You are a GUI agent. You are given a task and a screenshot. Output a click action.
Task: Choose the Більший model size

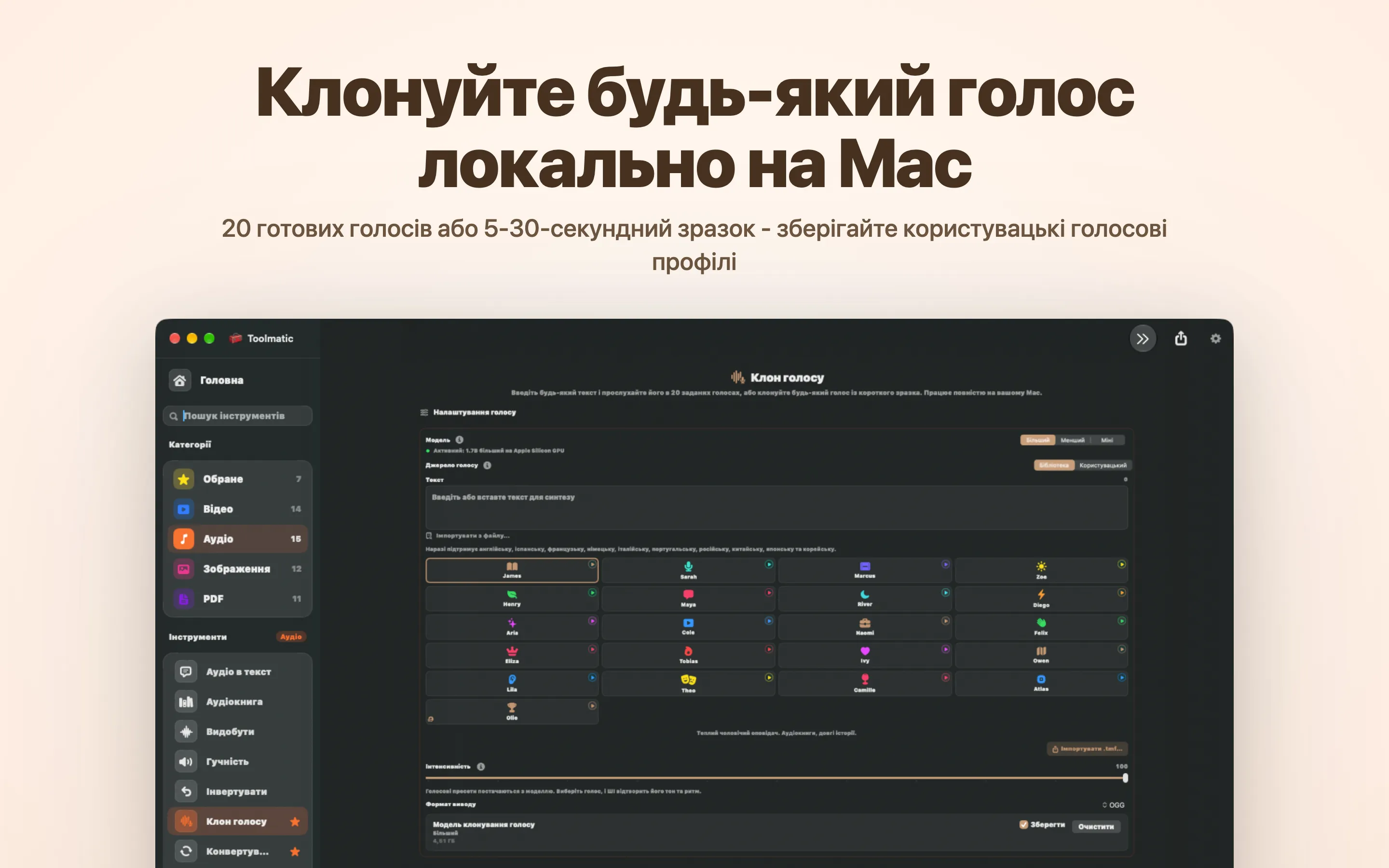coord(1037,440)
